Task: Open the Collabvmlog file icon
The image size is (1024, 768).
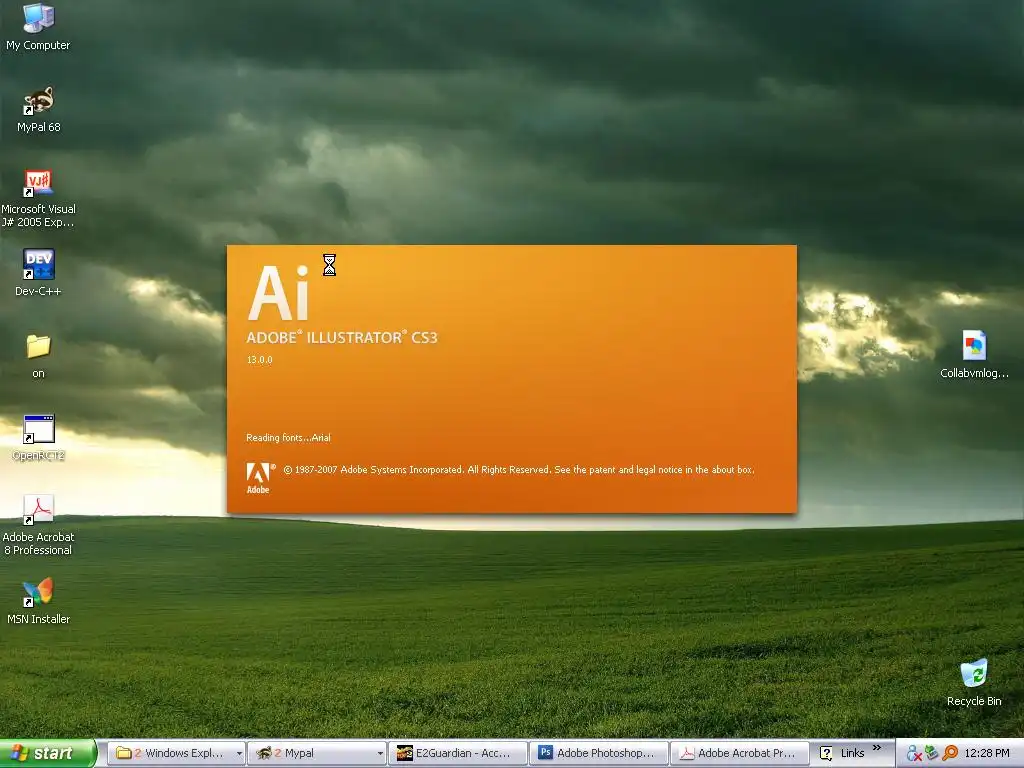Action: (974, 355)
